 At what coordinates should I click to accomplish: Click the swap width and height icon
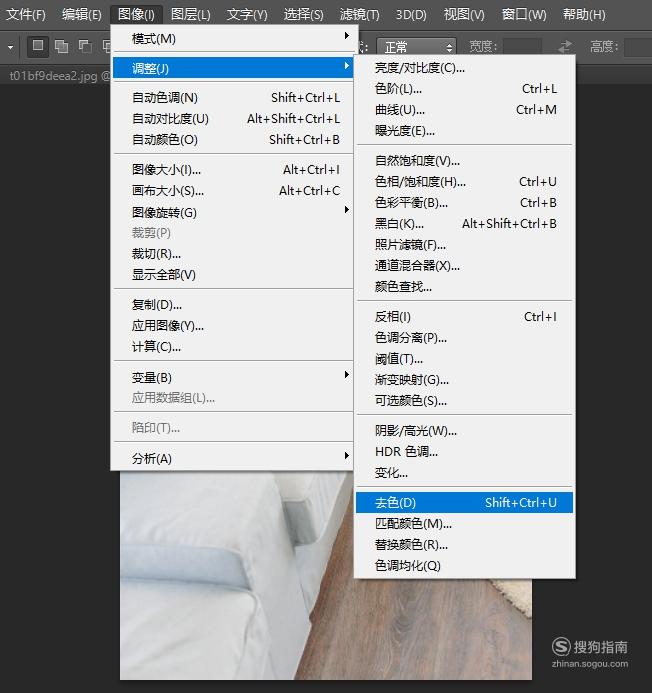coord(564,46)
